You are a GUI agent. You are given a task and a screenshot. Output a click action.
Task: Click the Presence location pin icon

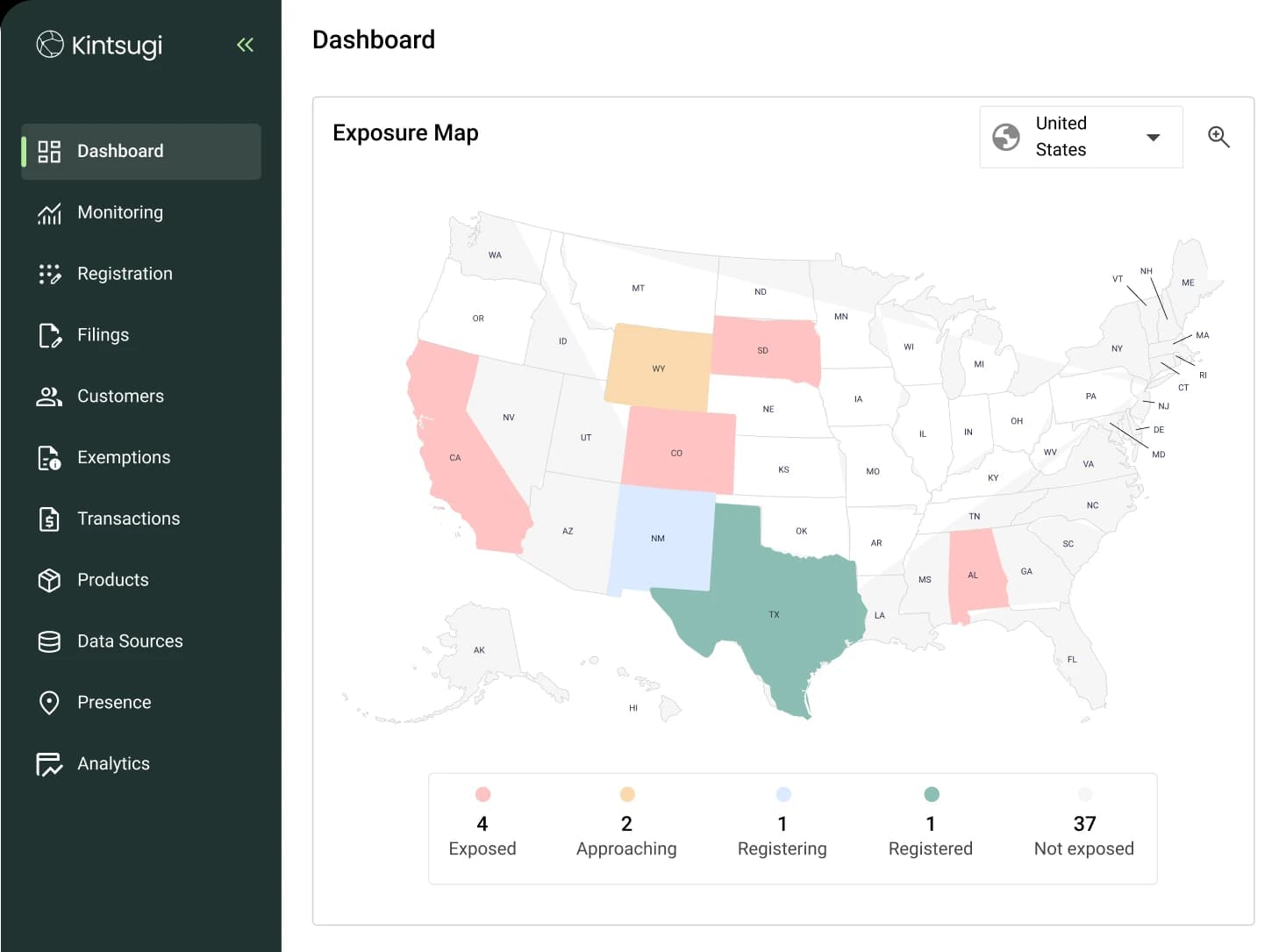click(49, 703)
